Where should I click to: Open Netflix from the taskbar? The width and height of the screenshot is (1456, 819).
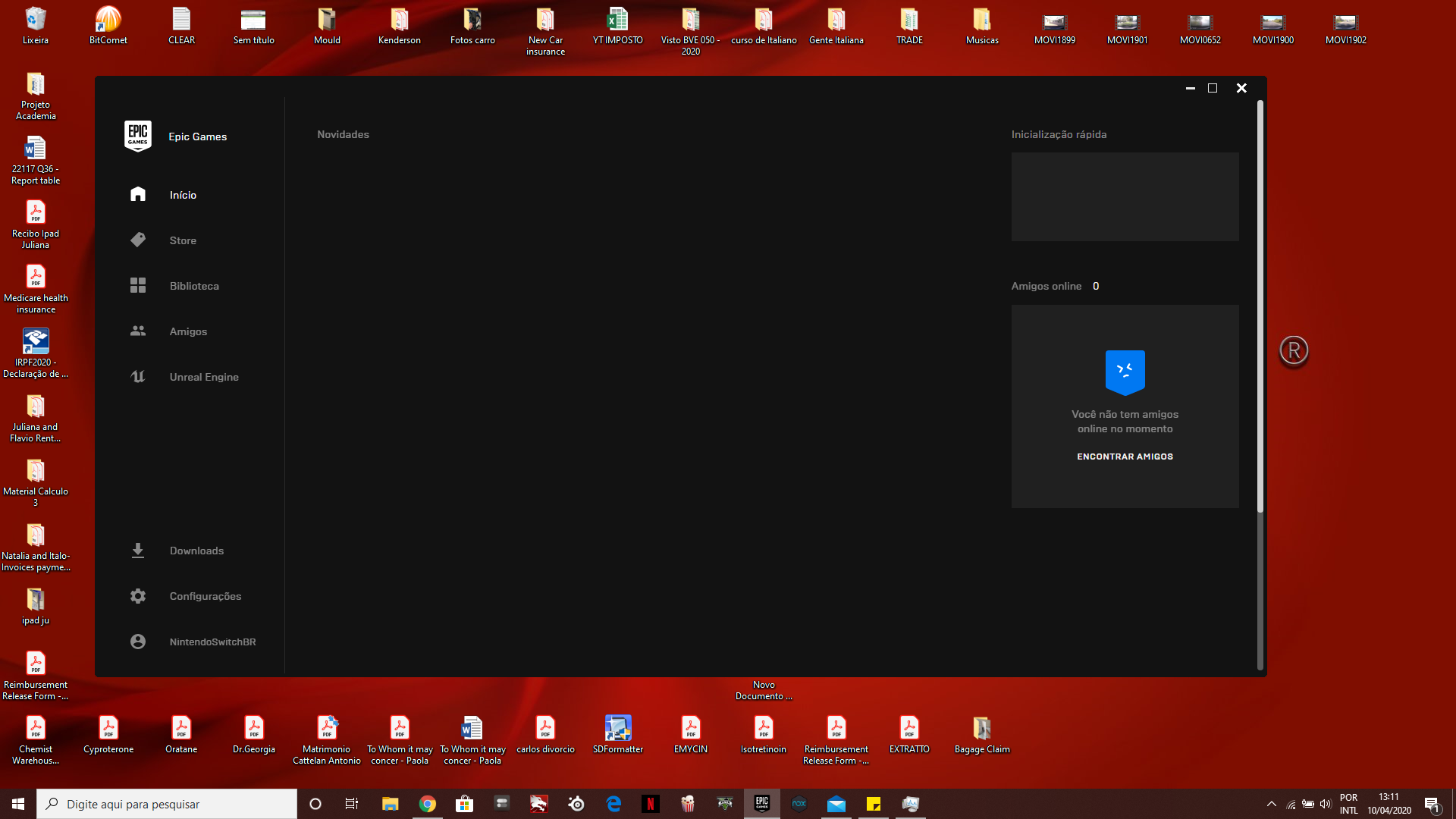(x=651, y=804)
